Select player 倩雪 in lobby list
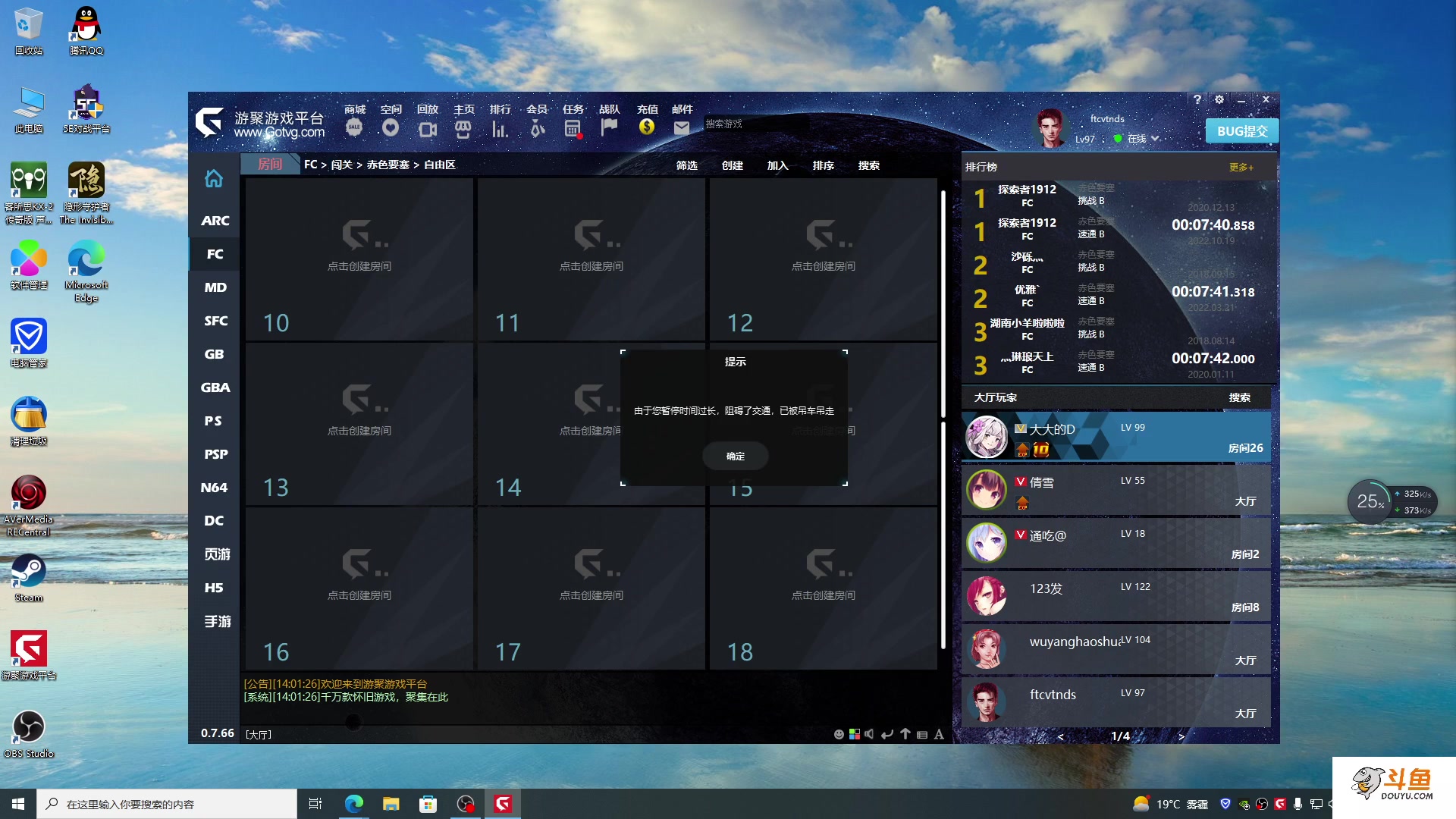The height and width of the screenshot is (819, 1456). 1116,490
